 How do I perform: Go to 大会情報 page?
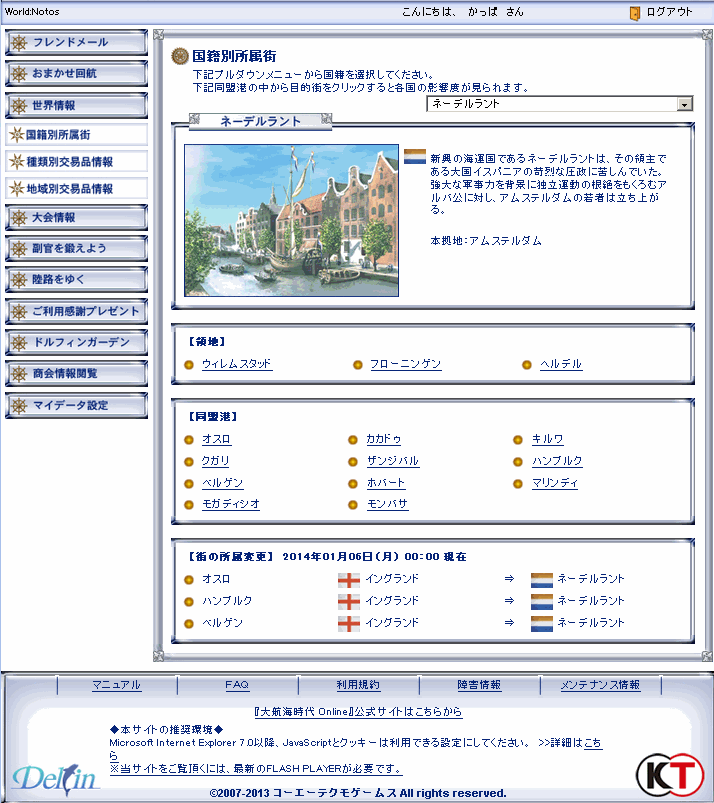point(76,218)
